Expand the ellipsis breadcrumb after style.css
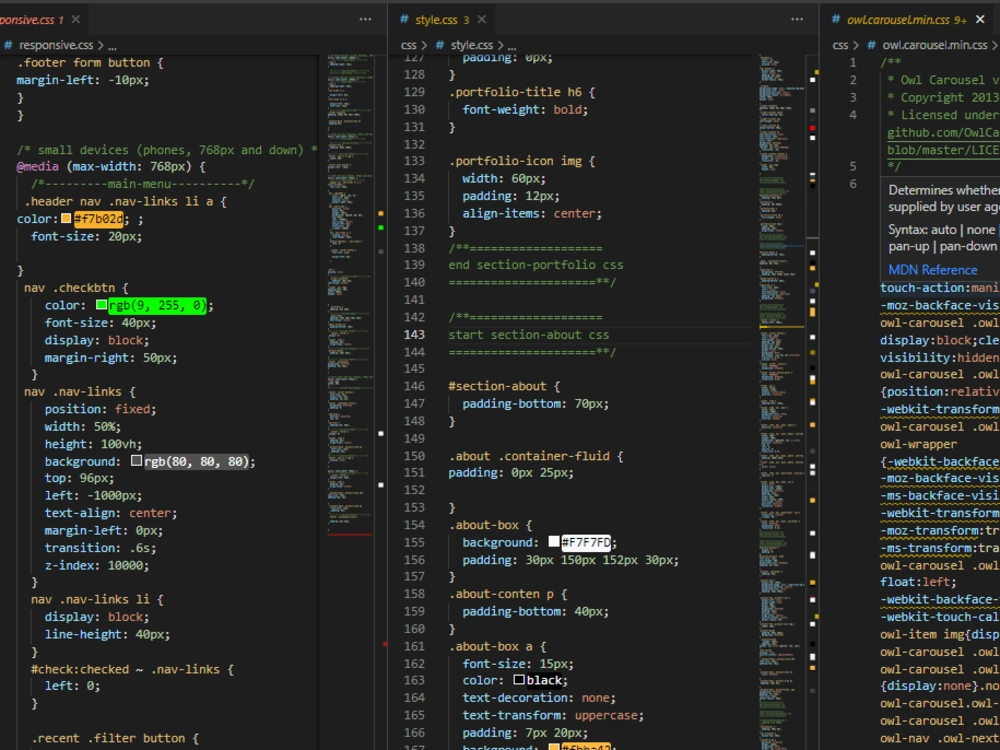The height and width of the screenshot is (750, 1000). pyautogui.click(x=512, y=46)
